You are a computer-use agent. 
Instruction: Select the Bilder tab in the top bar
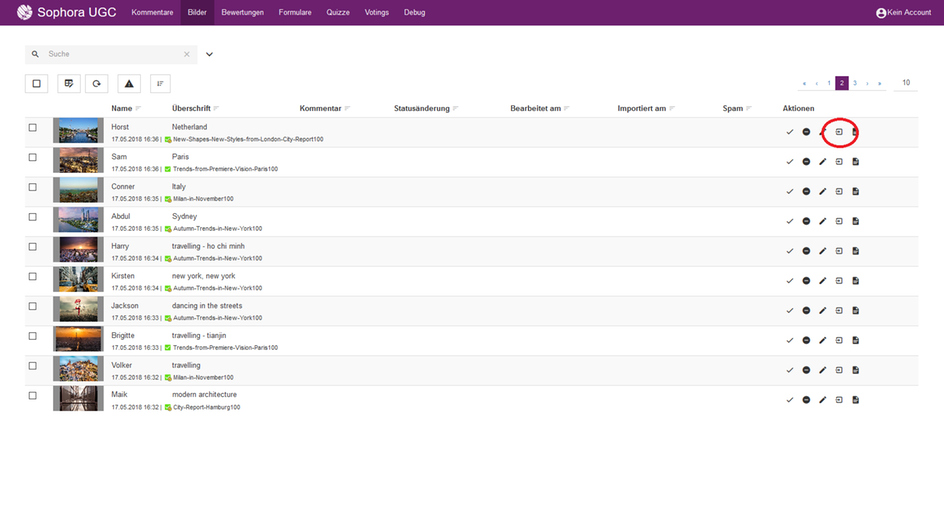click(197, 13)
